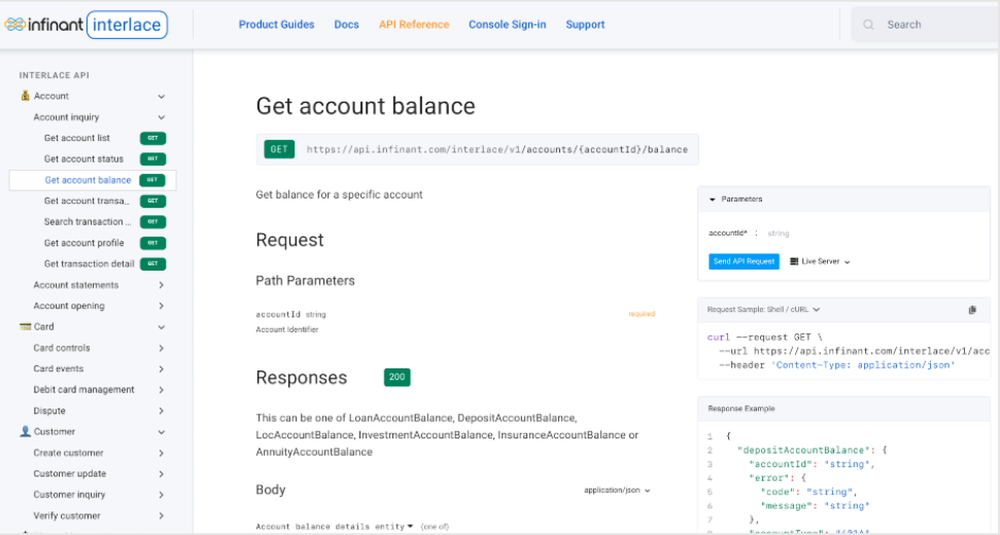Select Get account profile

(84, 243)
